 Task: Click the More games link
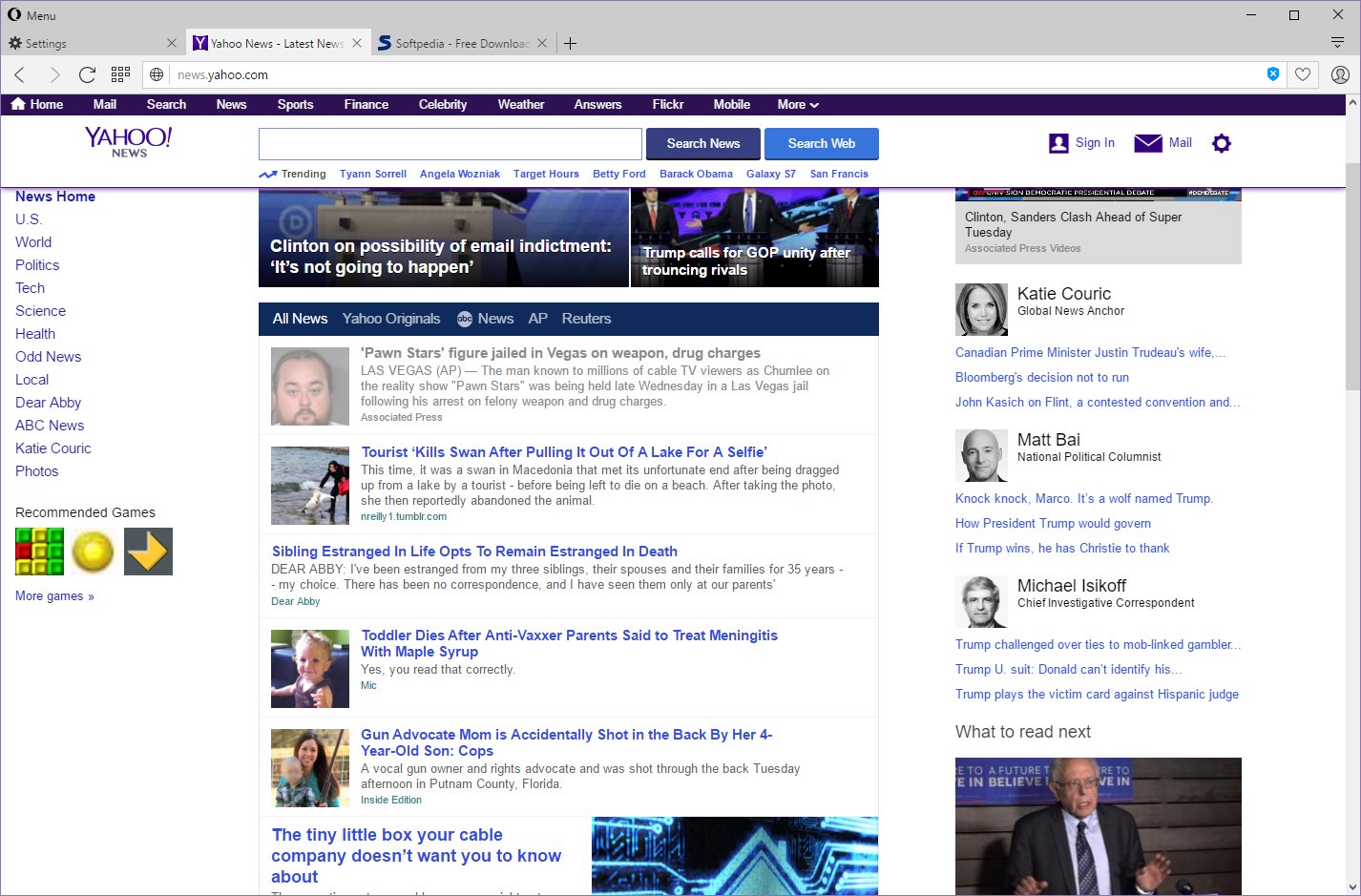click(54, 596)
